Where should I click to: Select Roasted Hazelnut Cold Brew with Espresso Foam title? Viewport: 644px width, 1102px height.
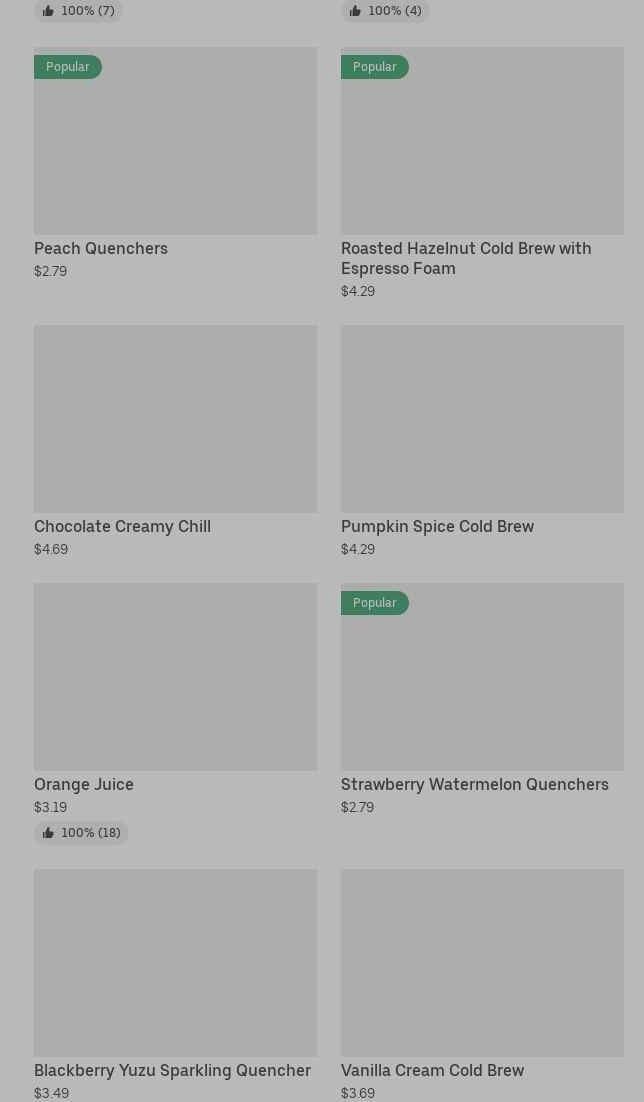(x=466, y=258)
